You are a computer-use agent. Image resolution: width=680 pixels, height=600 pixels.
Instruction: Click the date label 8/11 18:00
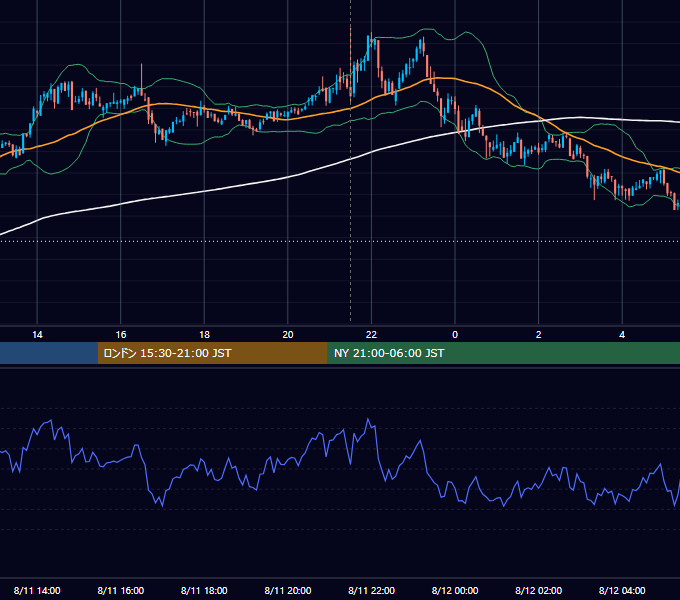(204, 590)
